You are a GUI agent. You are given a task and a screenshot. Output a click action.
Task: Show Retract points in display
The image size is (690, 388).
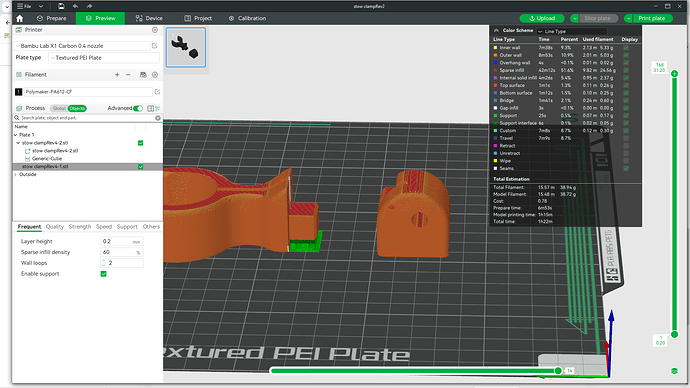point(626,146)
